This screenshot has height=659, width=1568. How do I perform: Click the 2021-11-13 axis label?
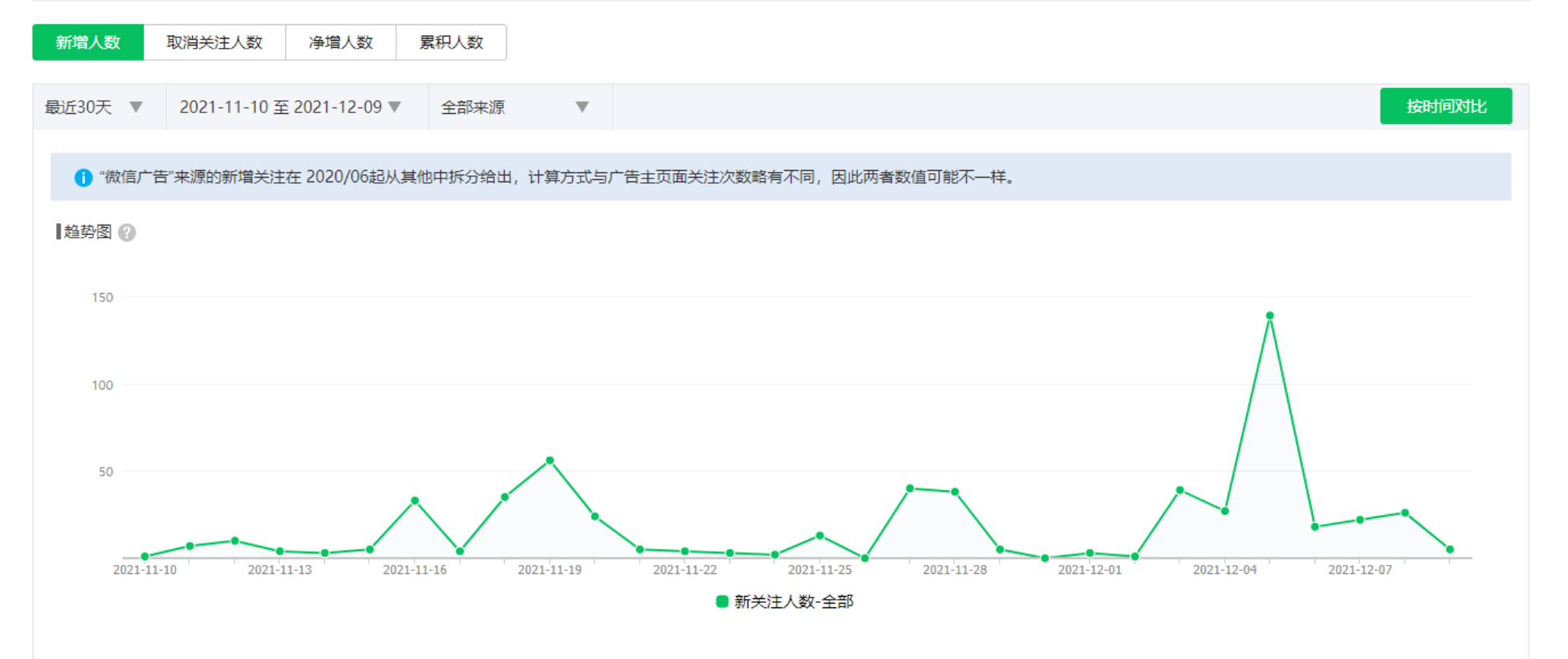point(280,569)
